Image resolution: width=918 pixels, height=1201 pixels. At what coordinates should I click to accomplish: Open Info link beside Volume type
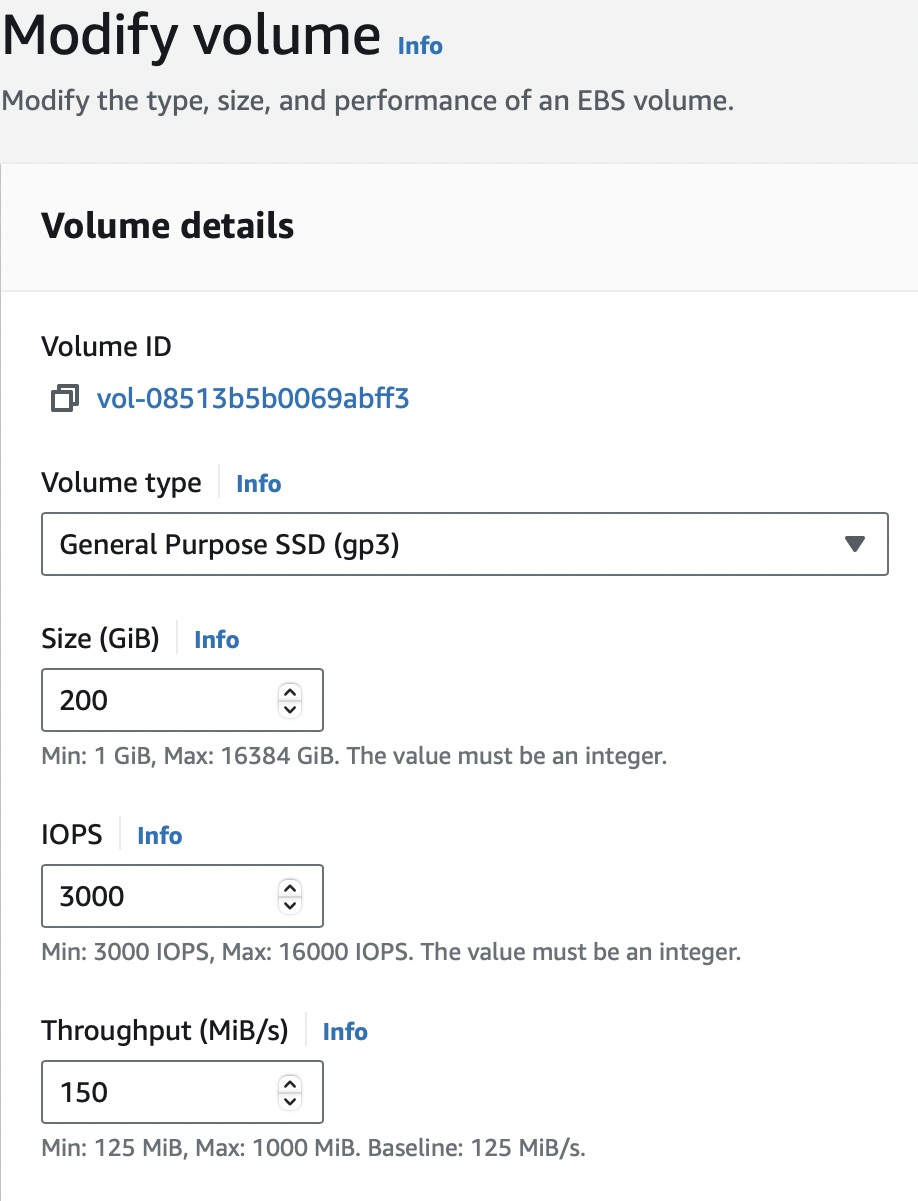click(x=258, y=484)
